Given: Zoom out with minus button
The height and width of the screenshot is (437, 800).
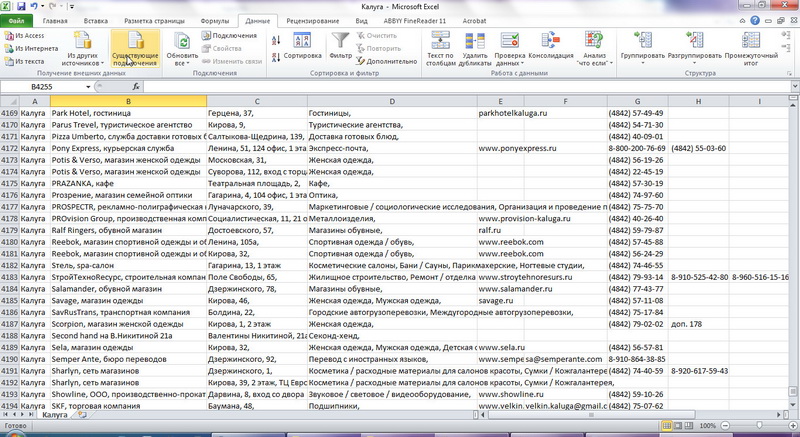Looking at the screenshot, I should pos(725,425).
